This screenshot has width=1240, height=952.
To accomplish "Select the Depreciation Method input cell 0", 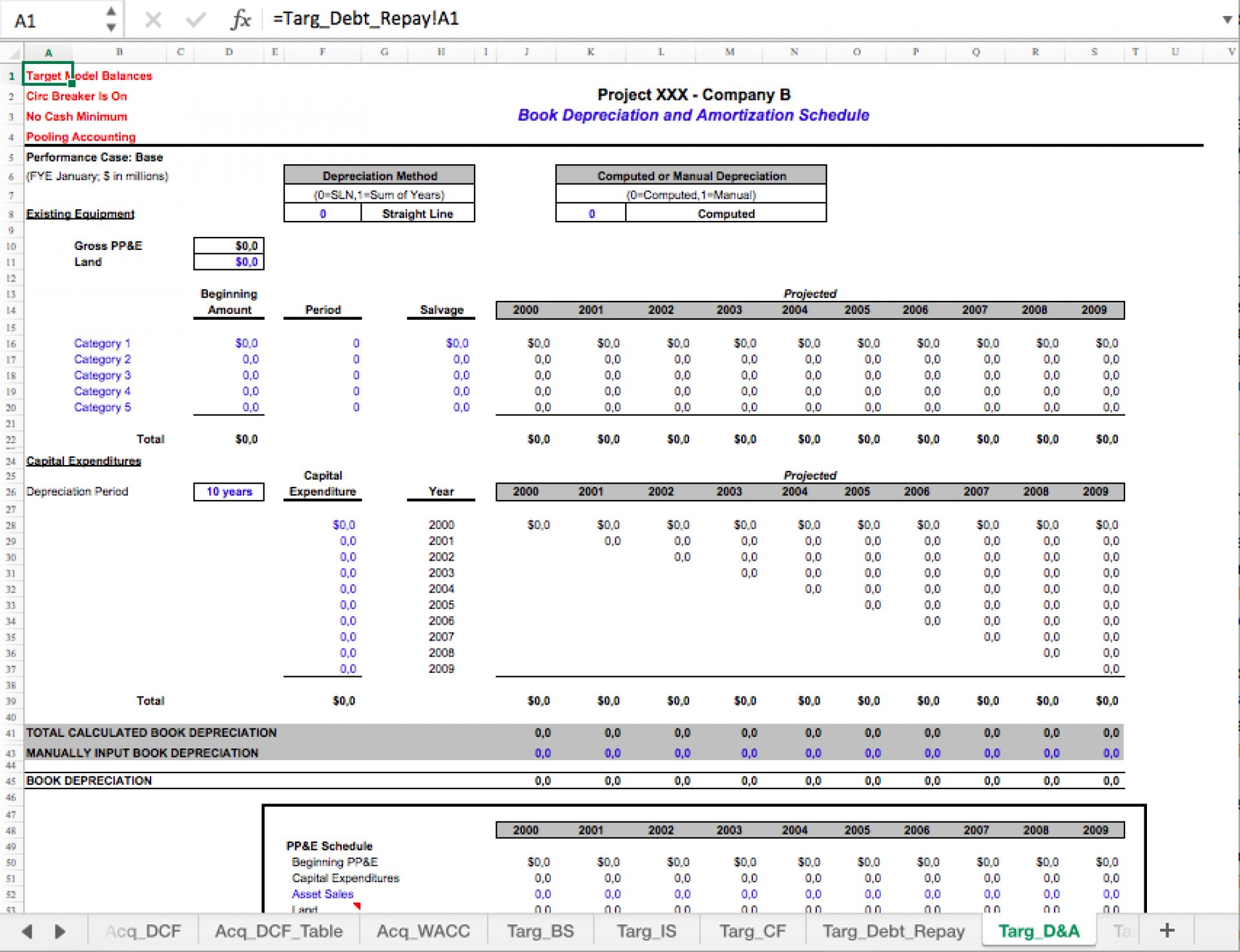I will [322, 214].
